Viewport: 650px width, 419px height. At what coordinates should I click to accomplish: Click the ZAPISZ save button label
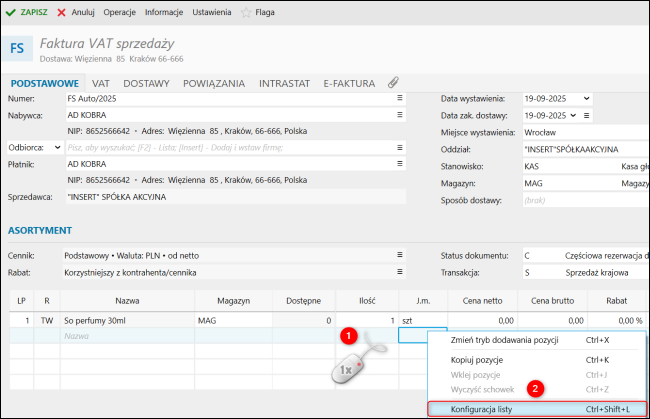click(34, 12)
